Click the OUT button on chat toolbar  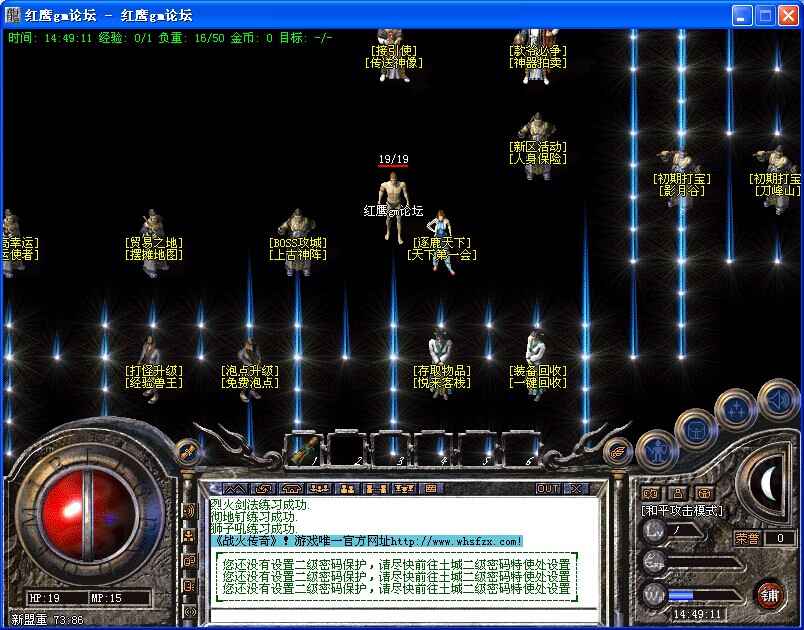pos(547,489)
